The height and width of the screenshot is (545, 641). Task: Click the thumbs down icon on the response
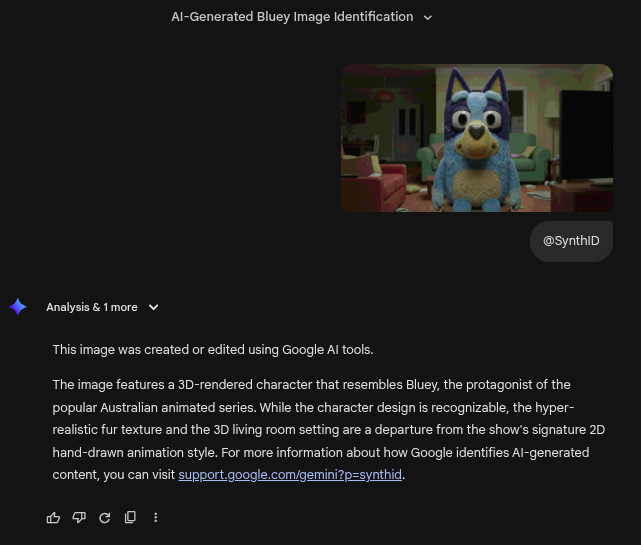(x=79, y=517)
